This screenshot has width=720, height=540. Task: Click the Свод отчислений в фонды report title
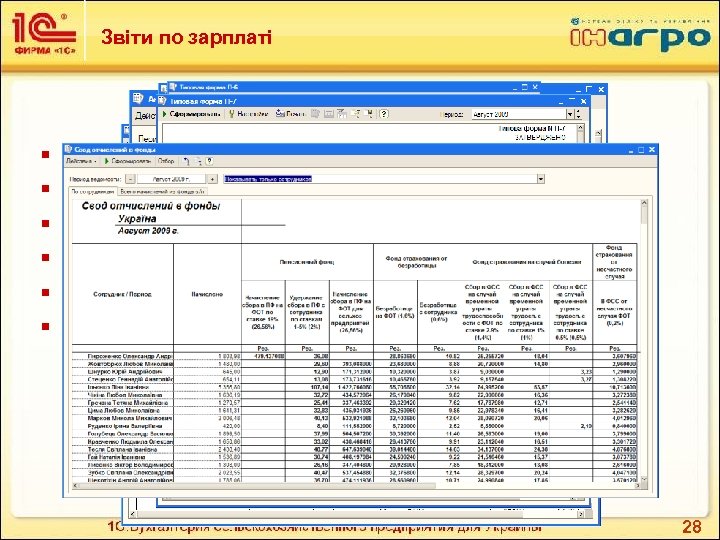tap(151, 206)
